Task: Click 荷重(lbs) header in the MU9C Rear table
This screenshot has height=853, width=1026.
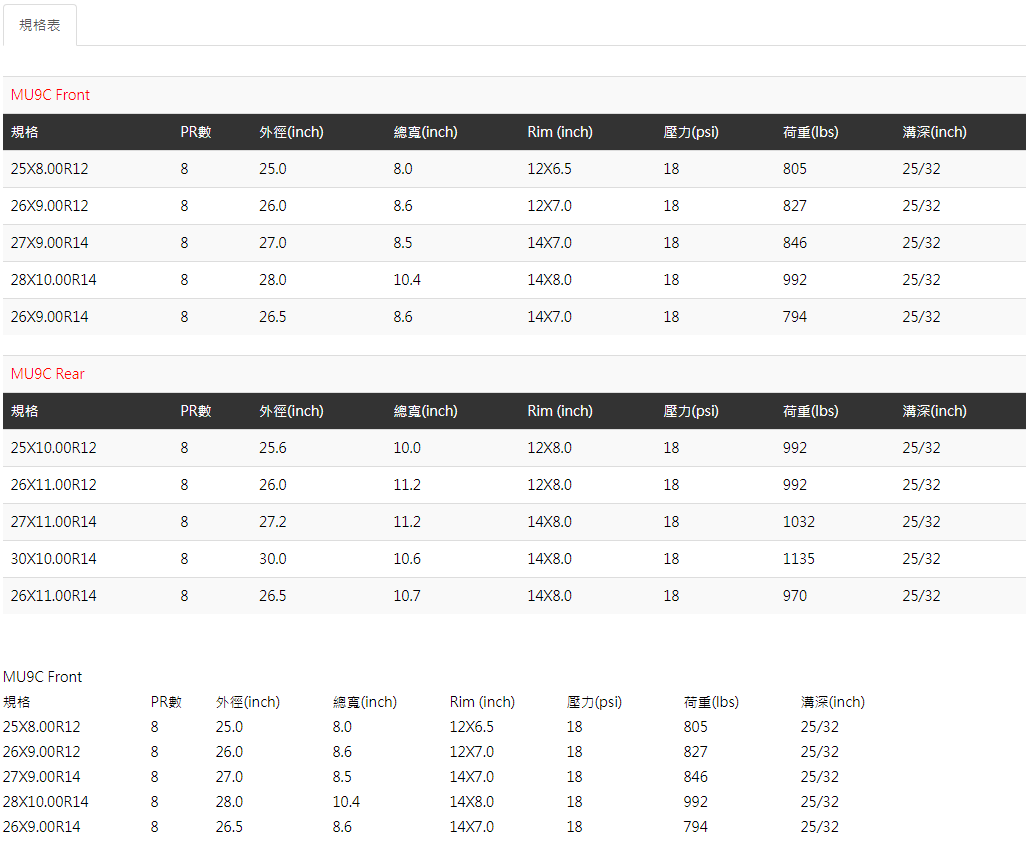Action: 810,411
